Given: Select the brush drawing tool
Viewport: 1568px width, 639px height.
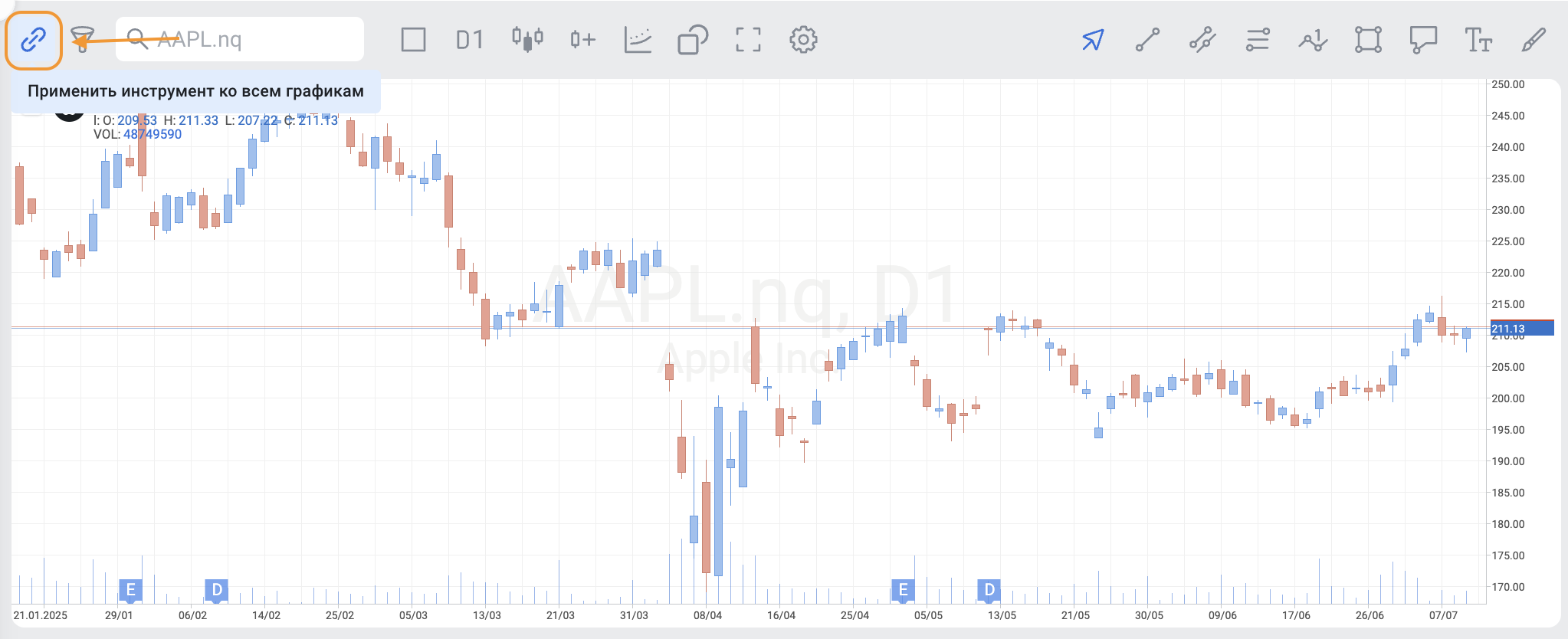Looking at the screenshot, I should coord(1534,39).
